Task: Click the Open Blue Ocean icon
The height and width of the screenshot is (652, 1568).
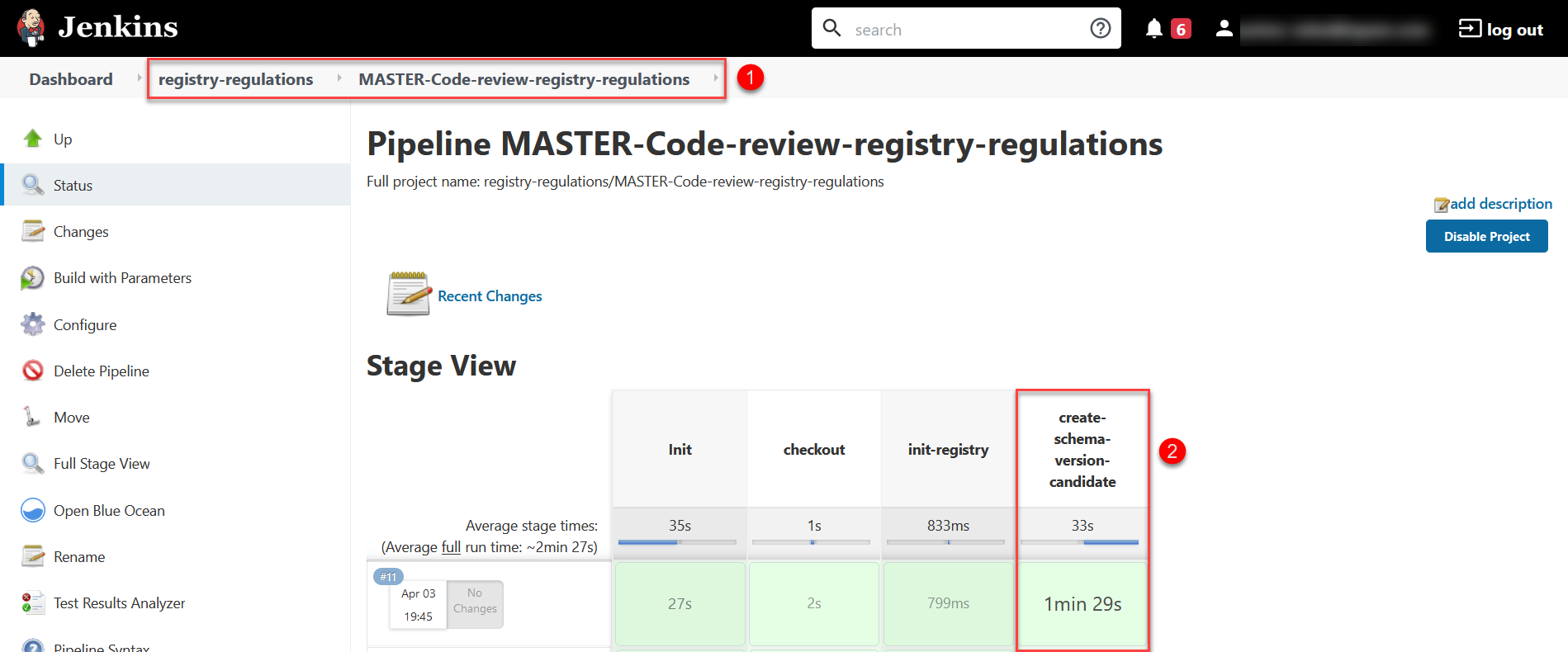Action: 33,510
